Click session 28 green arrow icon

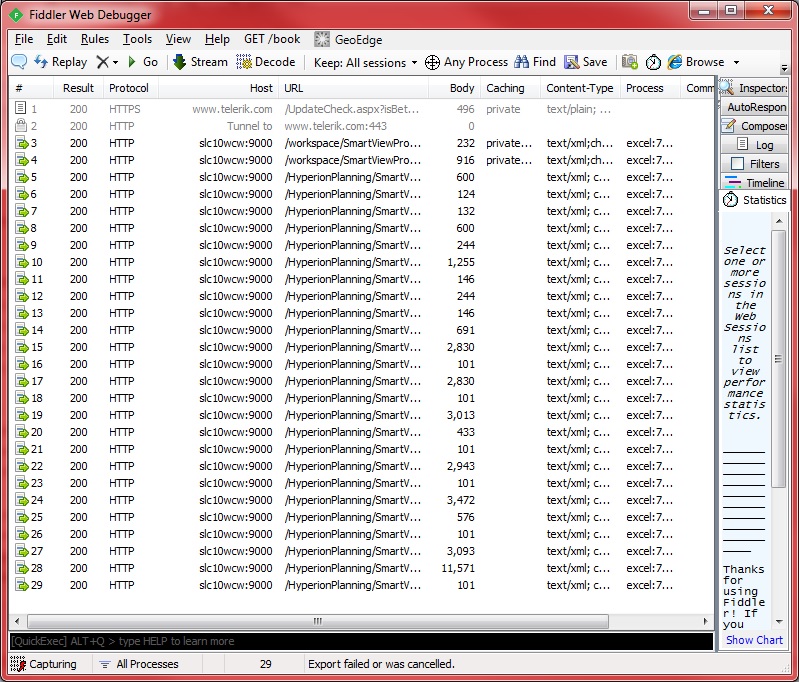21,568
